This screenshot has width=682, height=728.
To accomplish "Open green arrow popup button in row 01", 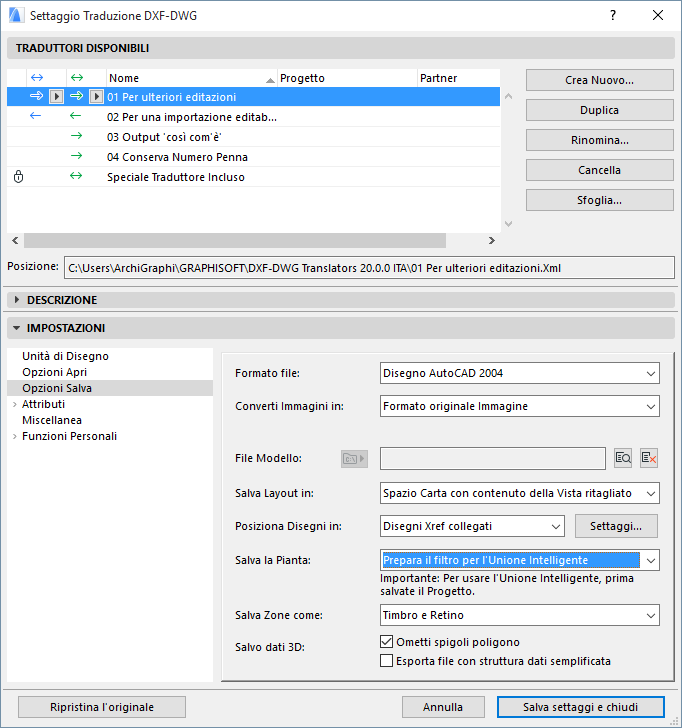I will (96, 97).
